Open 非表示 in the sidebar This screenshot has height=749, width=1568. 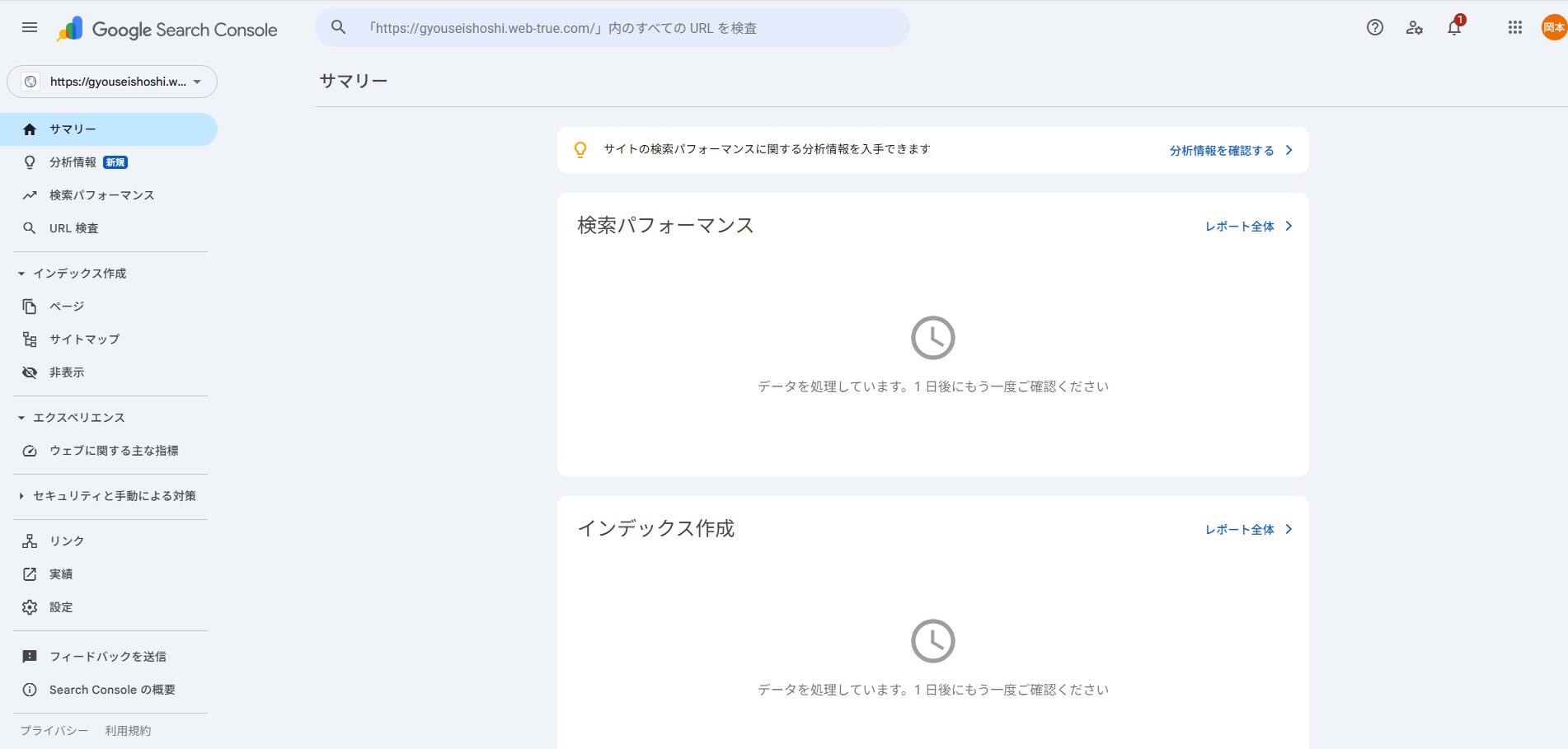click(109, 372)
